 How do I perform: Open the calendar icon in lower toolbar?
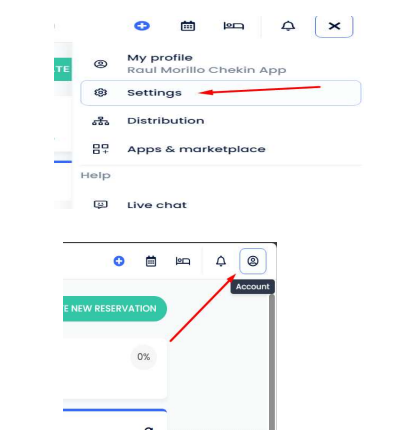coord(151,261)
